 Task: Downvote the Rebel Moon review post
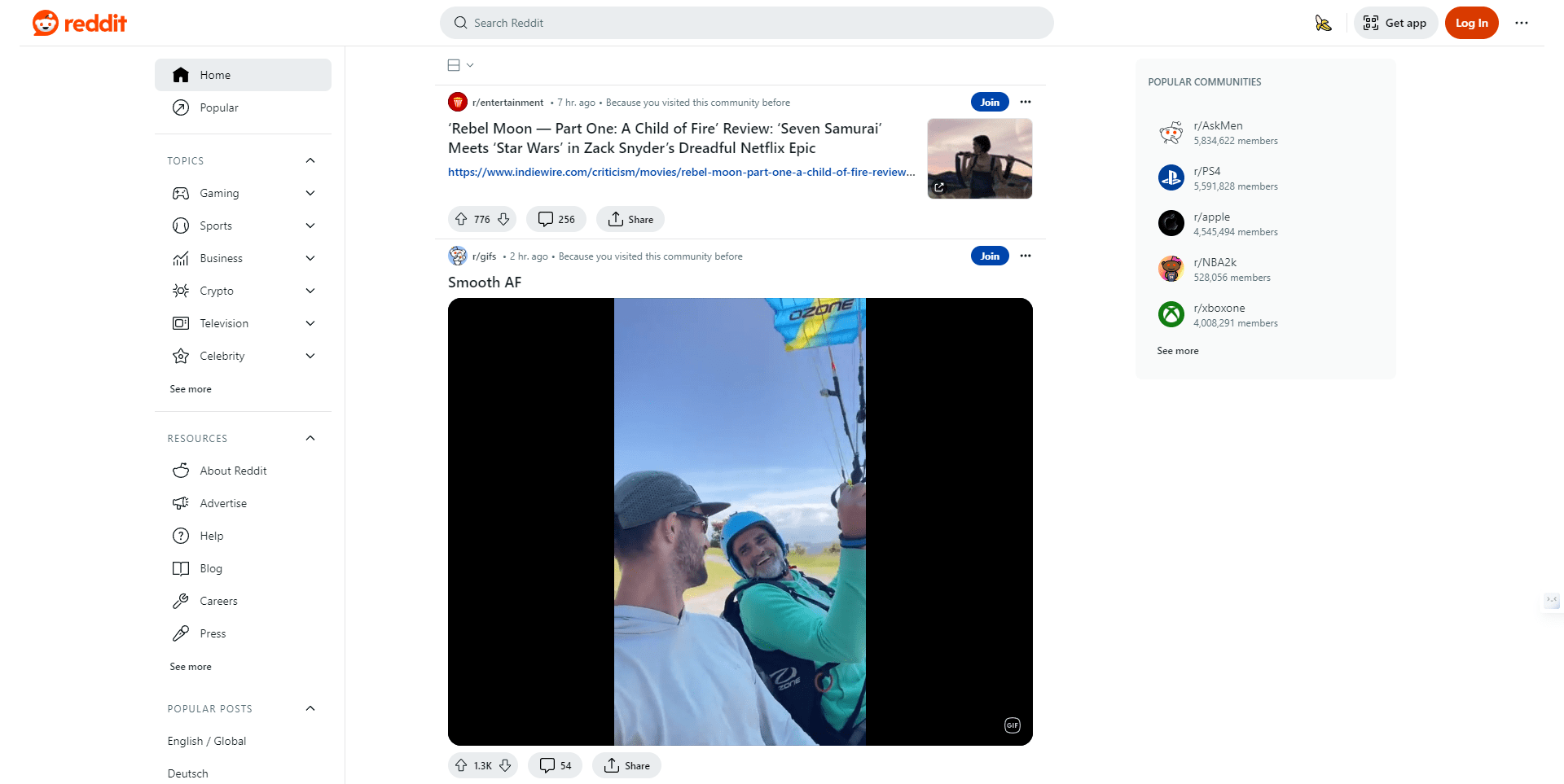click(x=503, y=219)
